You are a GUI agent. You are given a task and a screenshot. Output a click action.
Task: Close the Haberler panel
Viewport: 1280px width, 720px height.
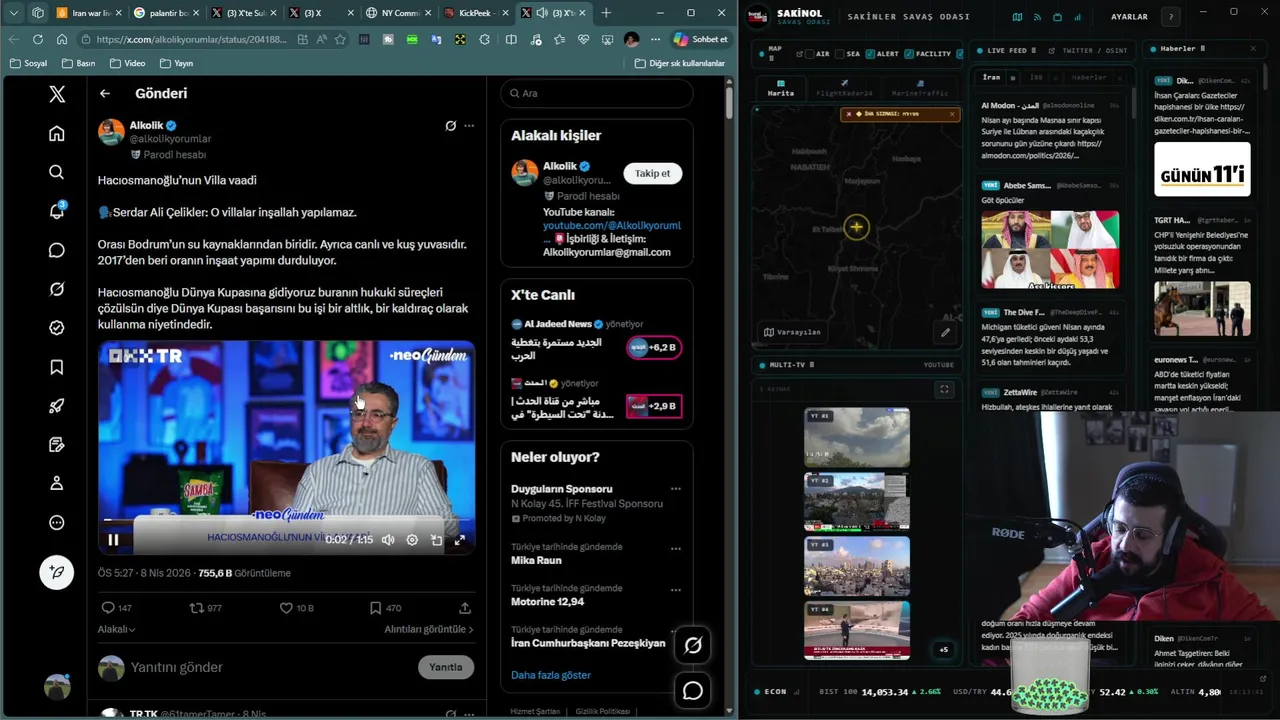tap(1253, 49)
